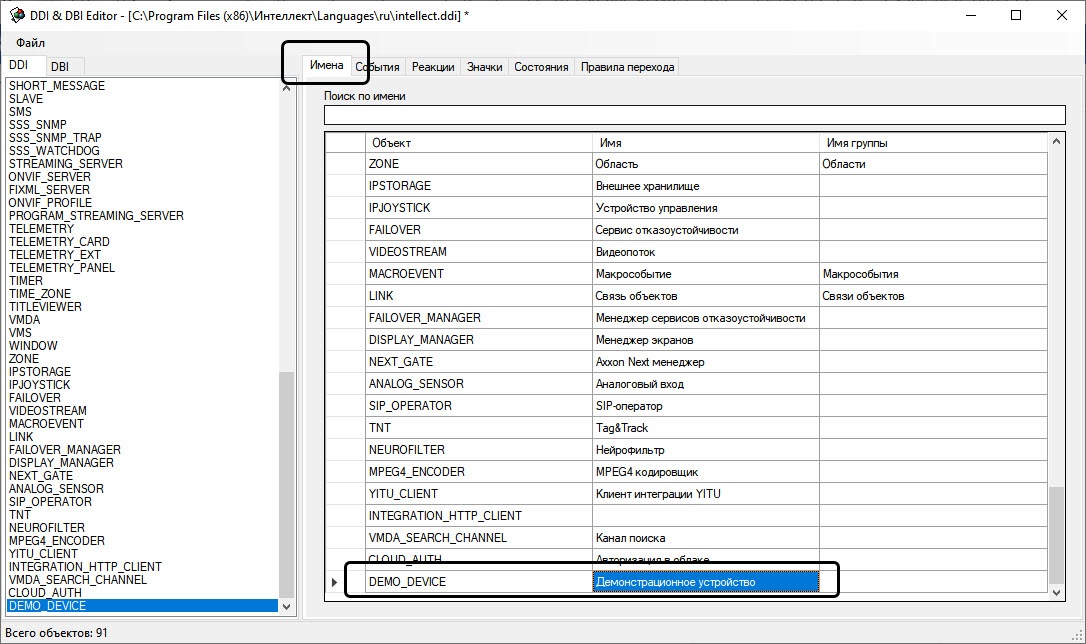Select the row marker arrow beside DEMO_DEVICE
Screen dimensions: 1086x644
[334, 582]
